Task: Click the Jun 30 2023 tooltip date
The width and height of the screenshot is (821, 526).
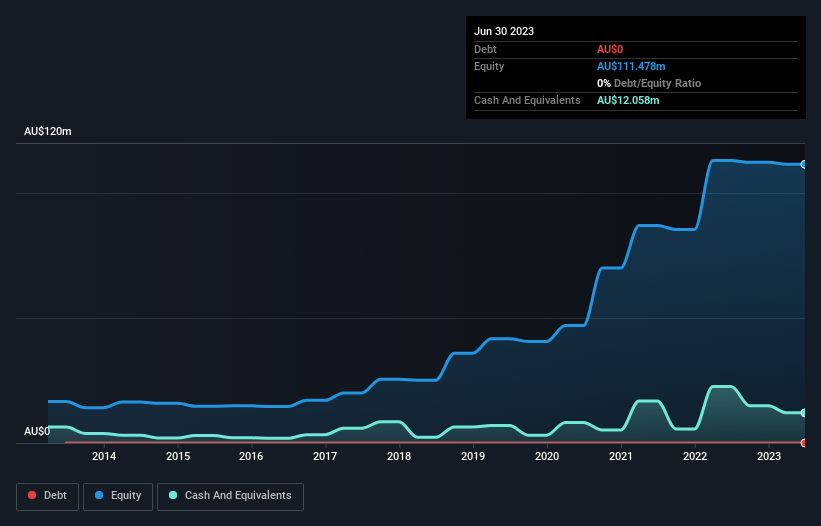Action: [x=504, y=31]
